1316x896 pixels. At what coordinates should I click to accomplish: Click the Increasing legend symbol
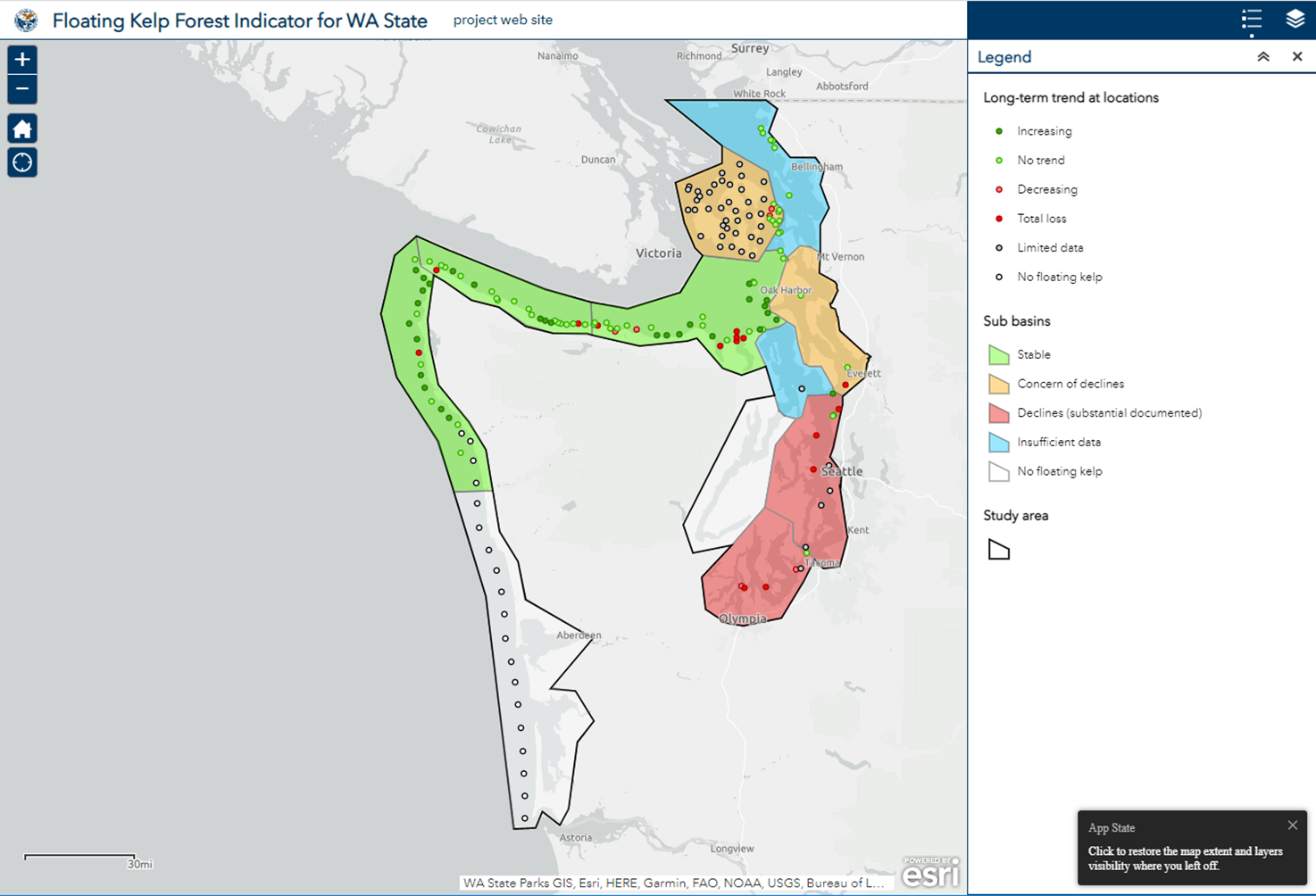coord(999,131)
